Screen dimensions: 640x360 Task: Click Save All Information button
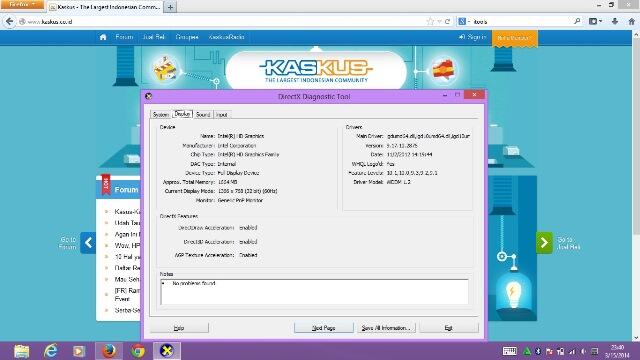pos(386,328)
